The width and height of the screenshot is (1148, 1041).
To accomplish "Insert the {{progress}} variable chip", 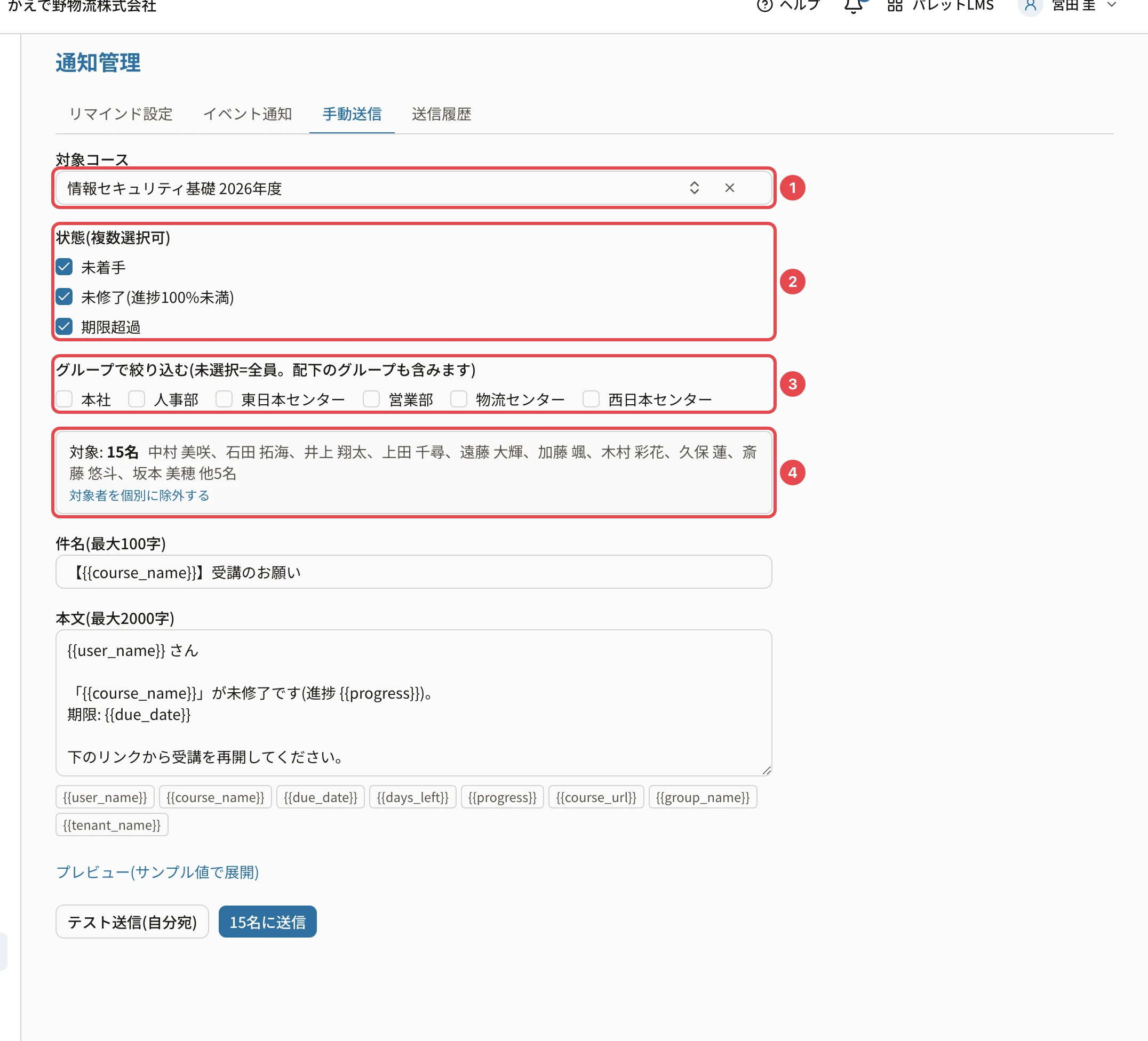I will (503, 797).
